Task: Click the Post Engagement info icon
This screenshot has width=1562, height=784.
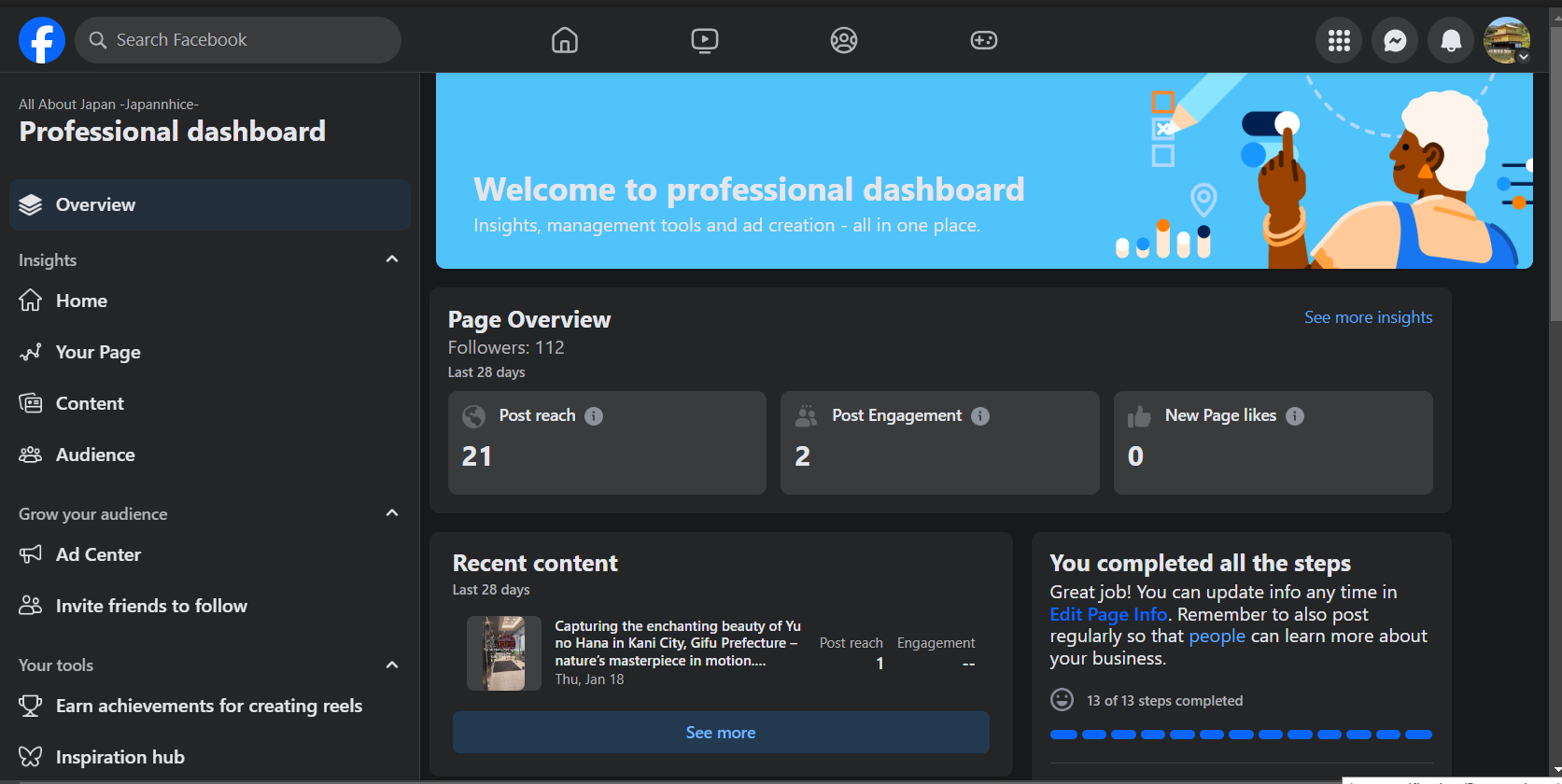Action: click(980, 416)
